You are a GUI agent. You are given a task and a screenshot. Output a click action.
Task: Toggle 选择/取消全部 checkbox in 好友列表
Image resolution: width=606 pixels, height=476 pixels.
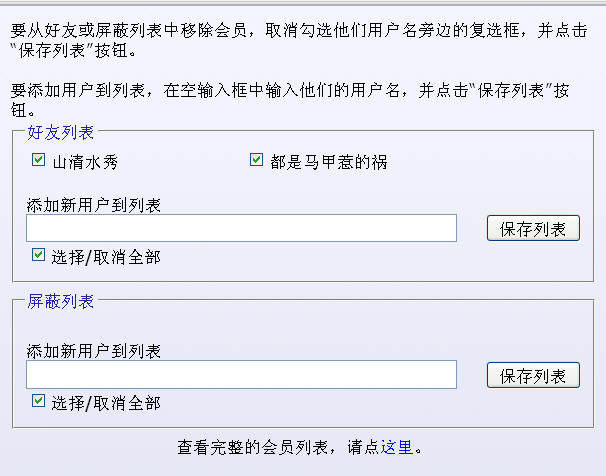[39, 256]
